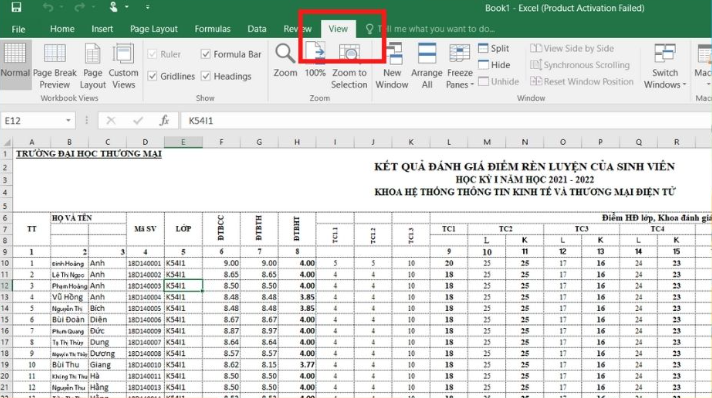Screen dimensions: 712x398
Task: Click the TC1 column header cell
Action: coord(449,229)
